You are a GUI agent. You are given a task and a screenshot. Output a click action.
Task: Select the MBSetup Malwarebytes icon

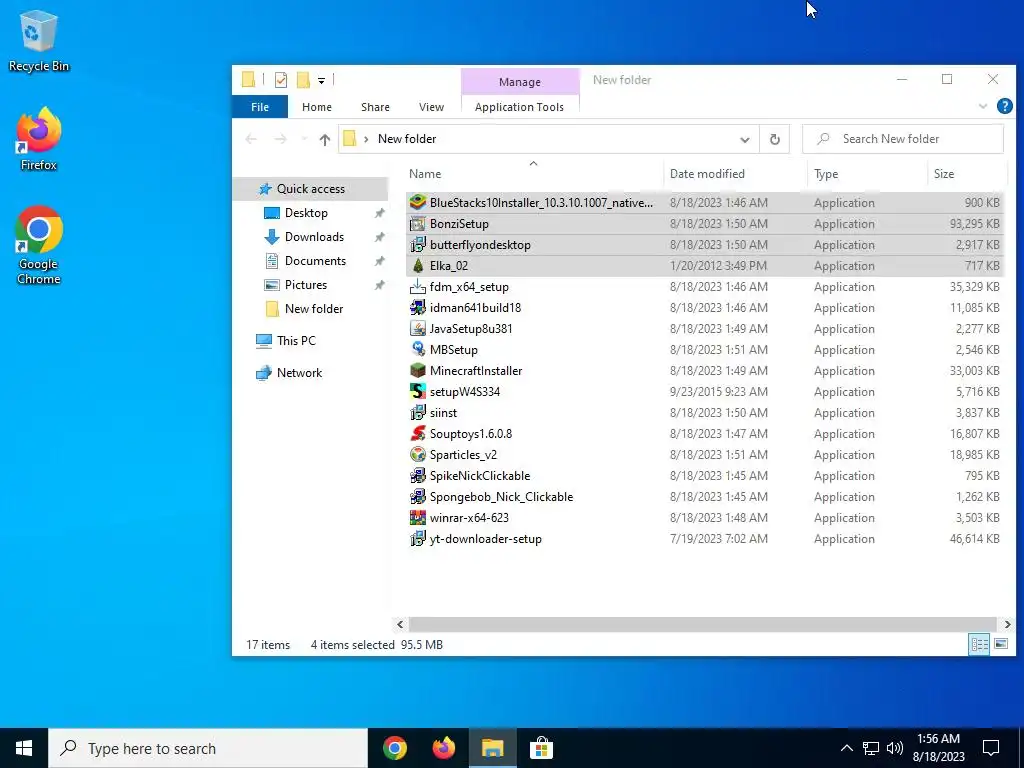click(x=418, y=349)
